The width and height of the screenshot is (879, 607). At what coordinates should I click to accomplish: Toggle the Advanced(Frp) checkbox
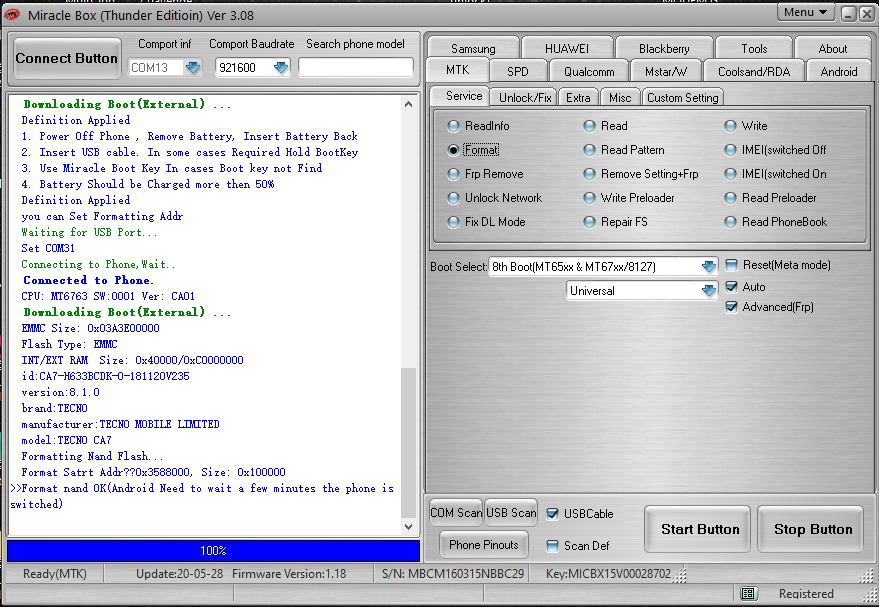tap(732, 307)
